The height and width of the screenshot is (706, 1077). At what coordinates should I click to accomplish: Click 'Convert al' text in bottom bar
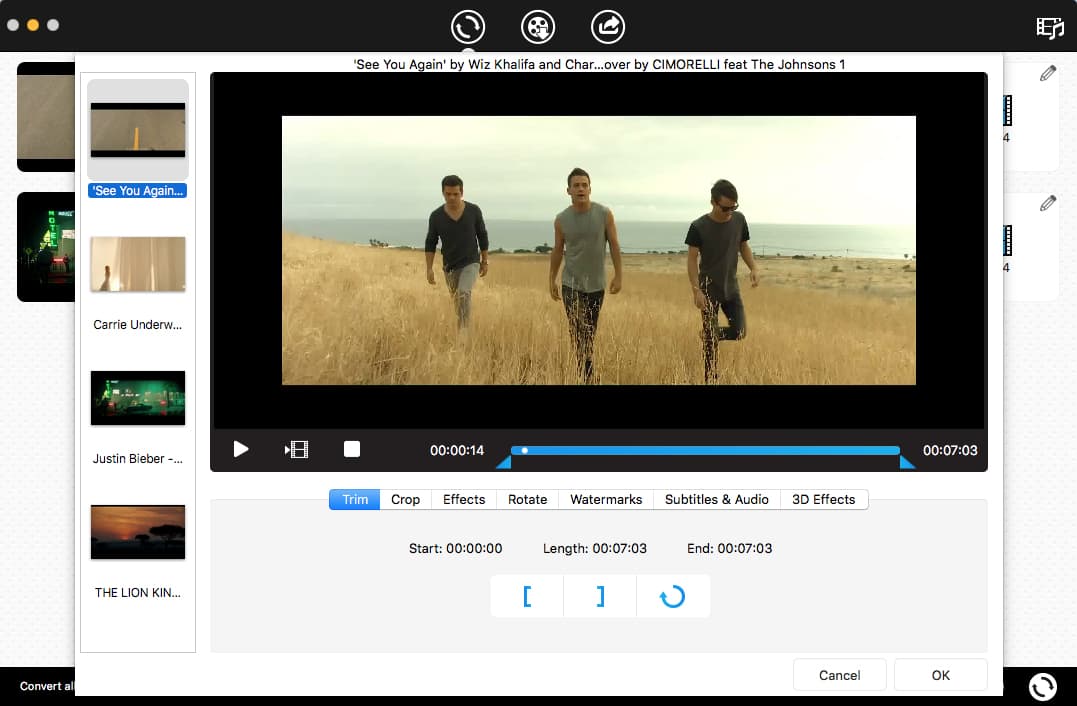(47, 686)
